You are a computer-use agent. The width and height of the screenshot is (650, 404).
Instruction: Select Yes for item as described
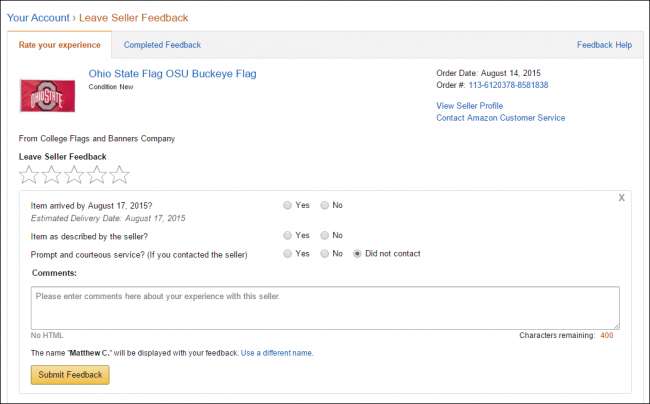click(x=288, y=235)
